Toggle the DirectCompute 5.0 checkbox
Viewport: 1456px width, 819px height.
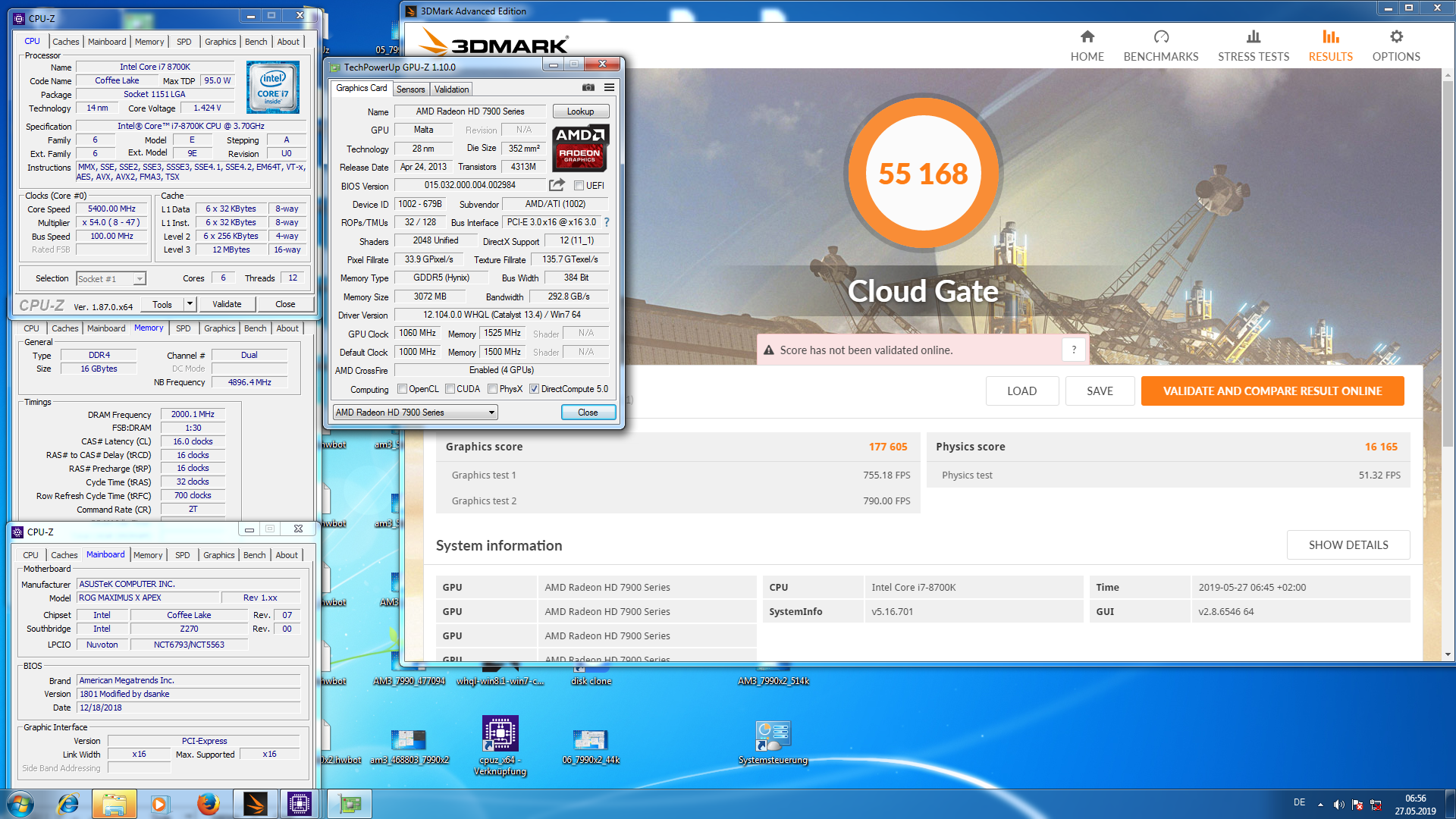pos(535,389)
